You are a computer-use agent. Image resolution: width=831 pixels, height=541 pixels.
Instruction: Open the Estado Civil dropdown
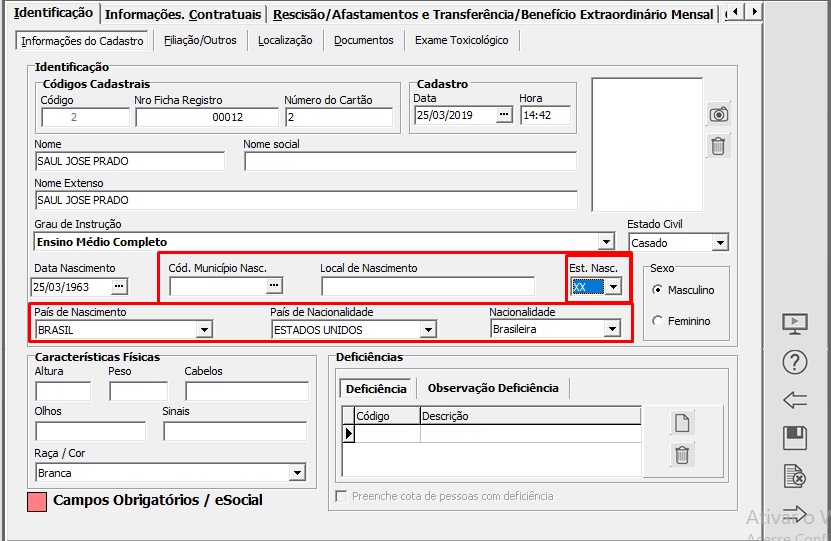click(x=720, y=243)
